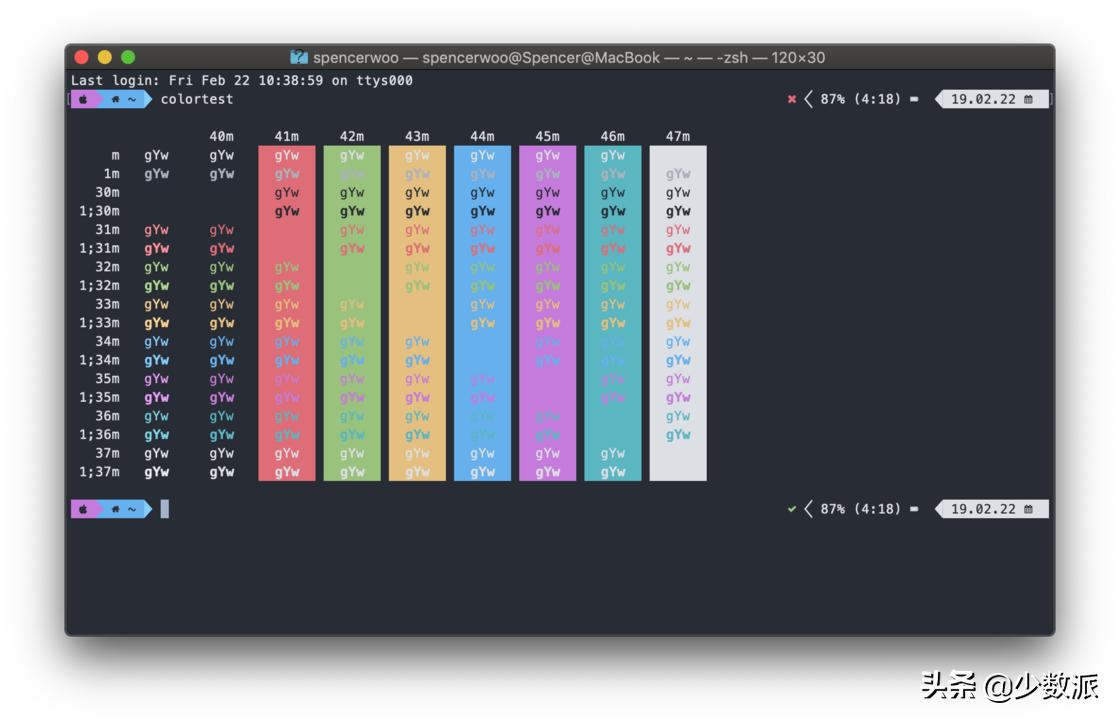Click the '41m' column header
The image size is (1120, 722).
pos(286,136)
